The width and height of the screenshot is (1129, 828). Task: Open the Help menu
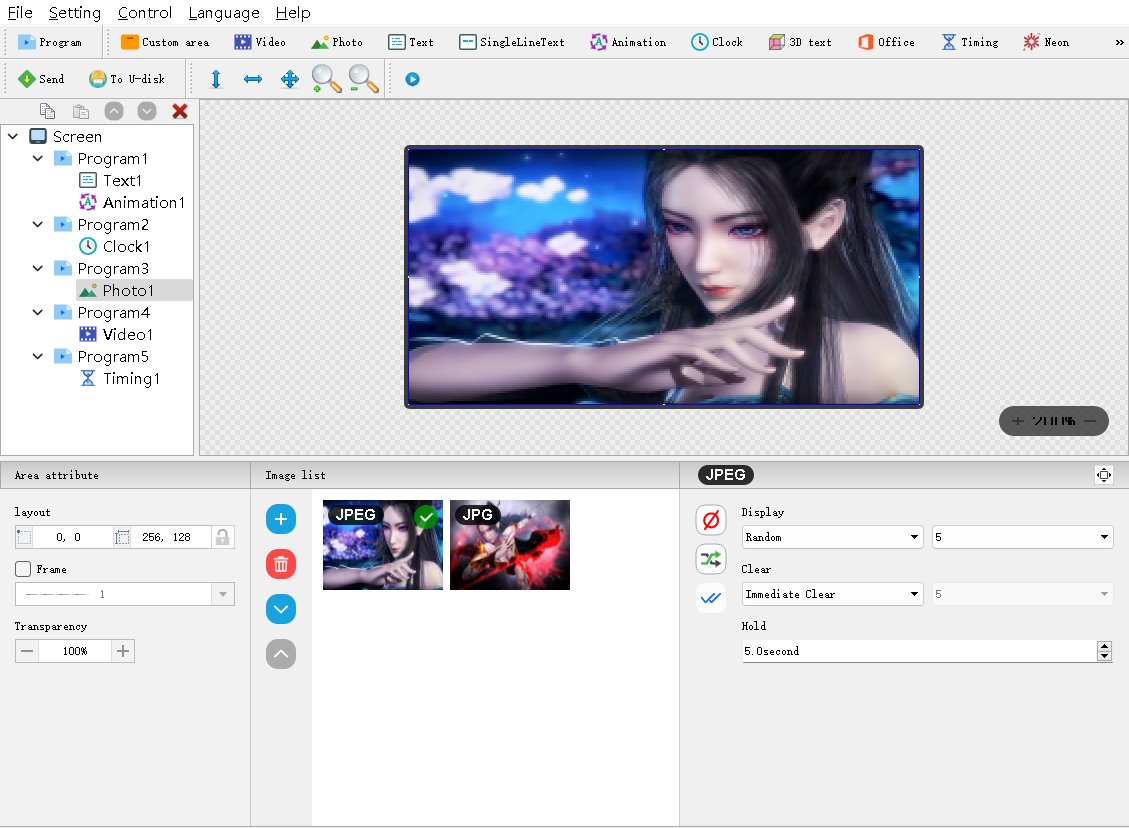[x=293, y=13]
